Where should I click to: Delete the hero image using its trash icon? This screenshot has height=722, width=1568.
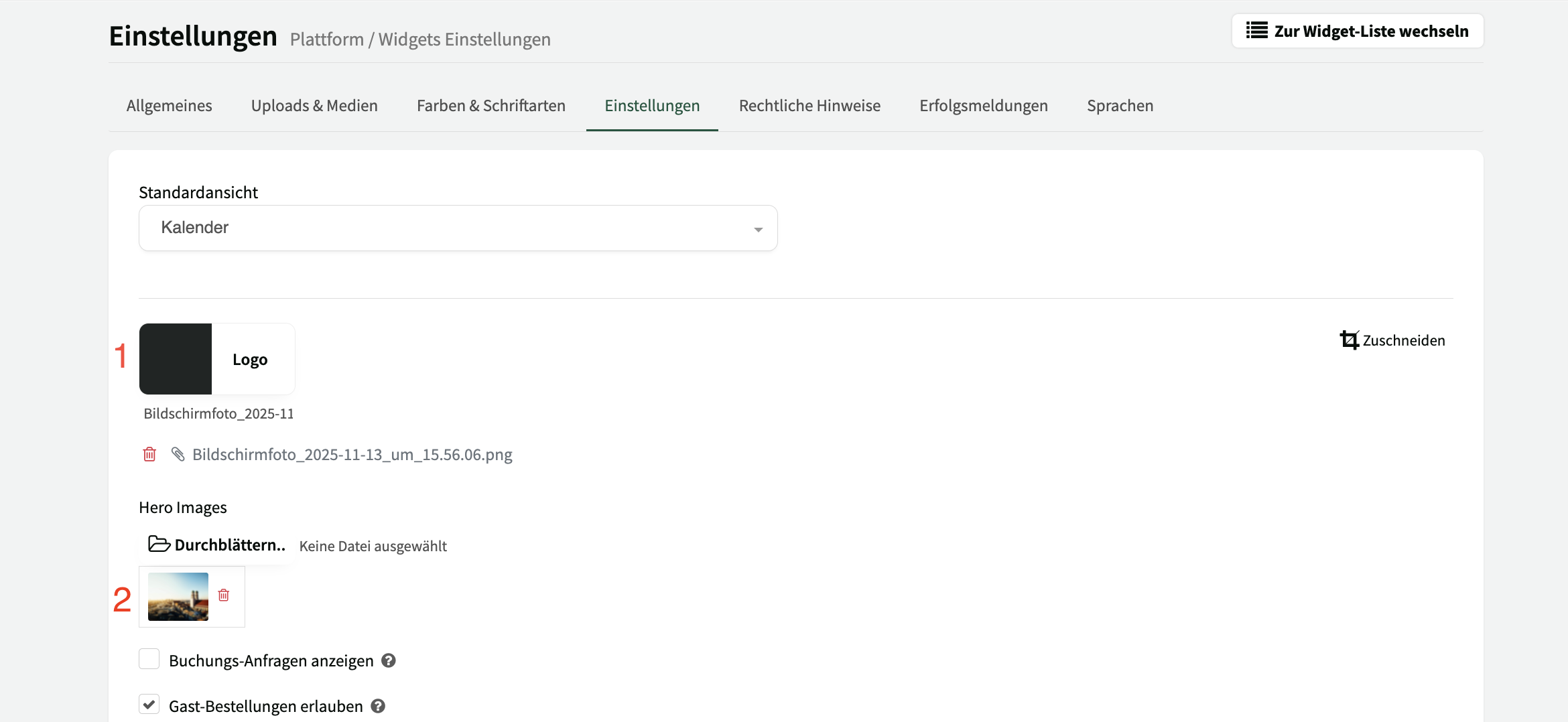pyautogui.click(x=223, y=595)
